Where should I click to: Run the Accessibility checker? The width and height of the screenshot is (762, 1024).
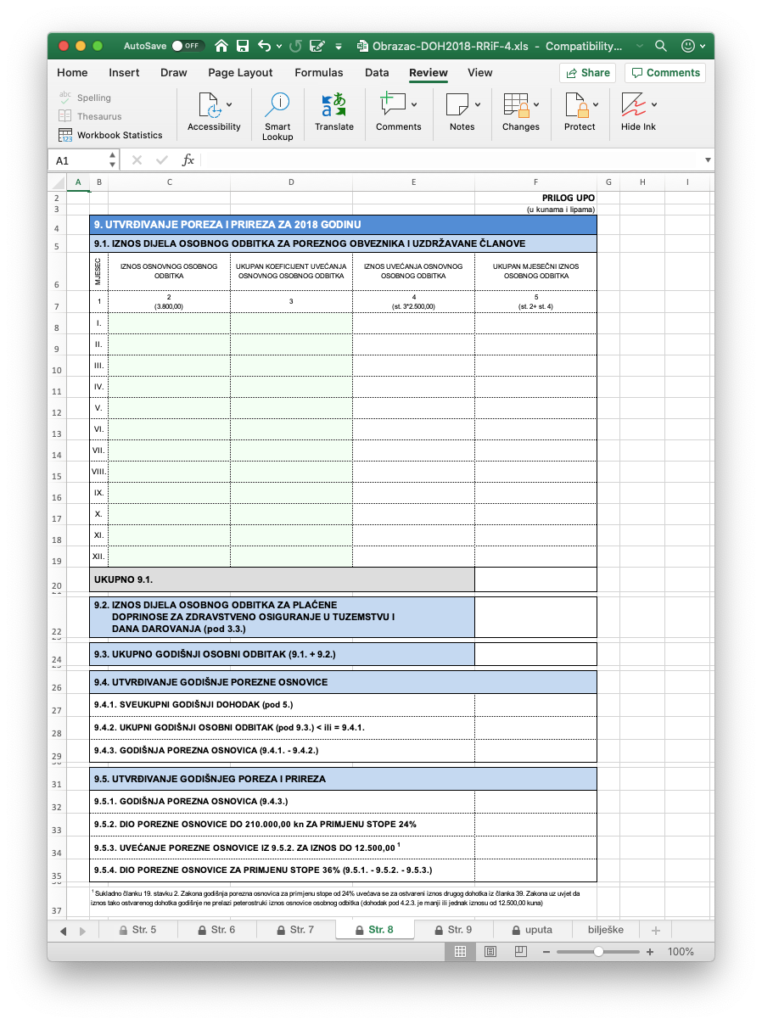(213, 115)
